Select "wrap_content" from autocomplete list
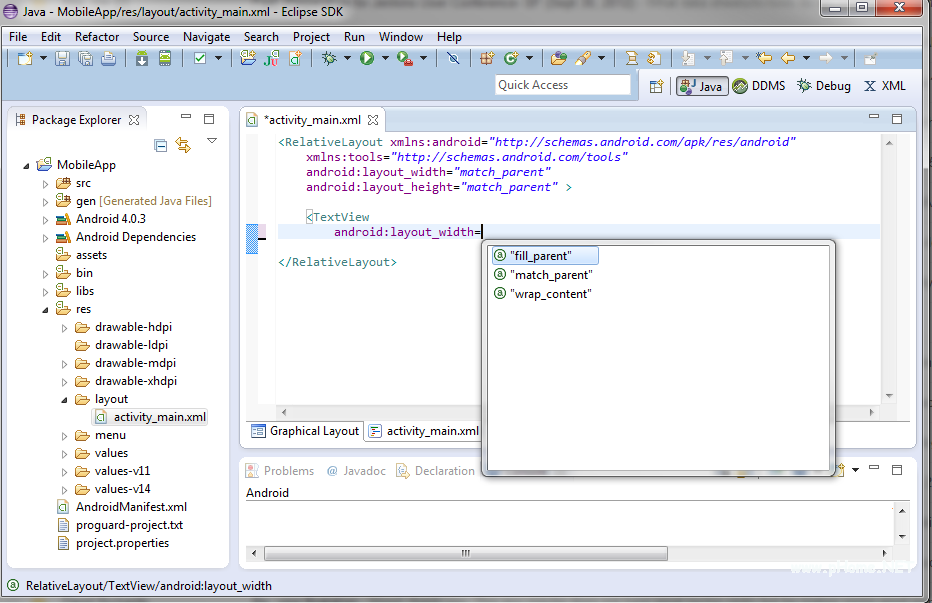 tap(550, 294)
